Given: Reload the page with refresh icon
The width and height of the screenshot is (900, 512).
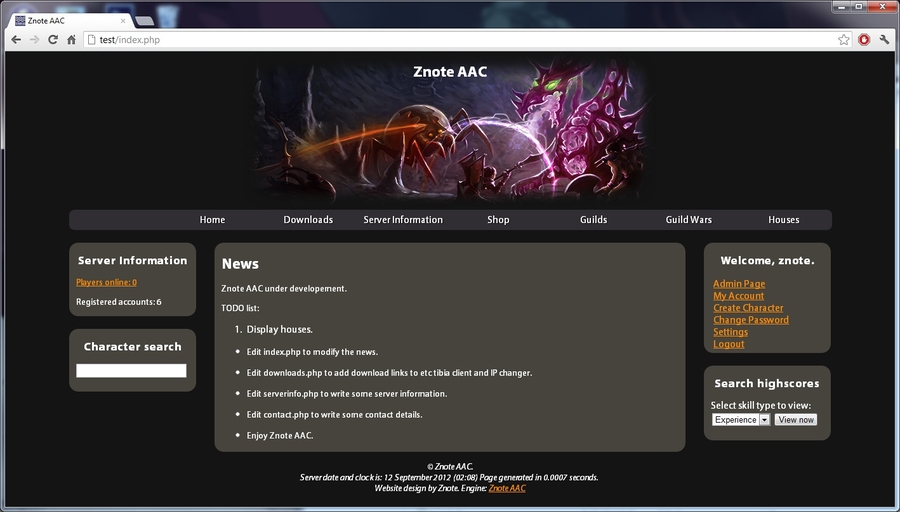Looking at the screenshot, I should [53, 40].
